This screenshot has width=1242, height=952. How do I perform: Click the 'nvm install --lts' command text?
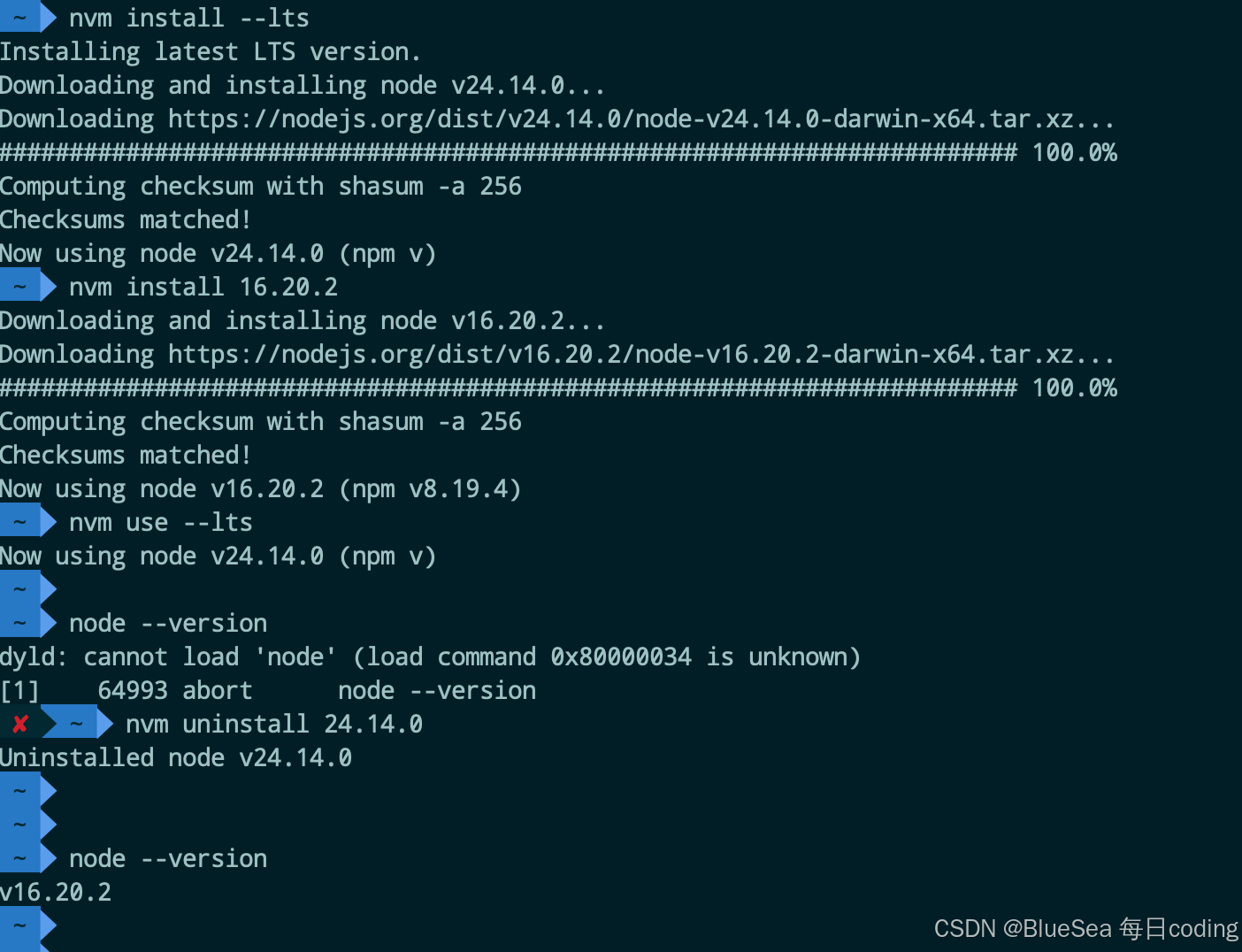(189, 18)
